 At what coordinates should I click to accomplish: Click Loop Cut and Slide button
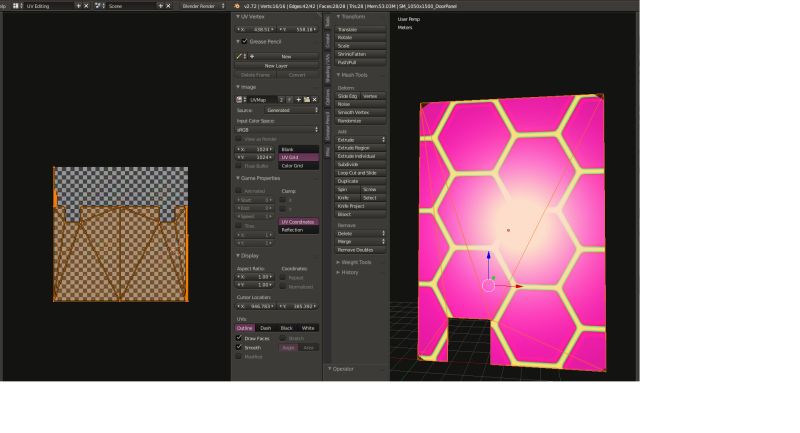pyautogui.click(x=360, y=173)
